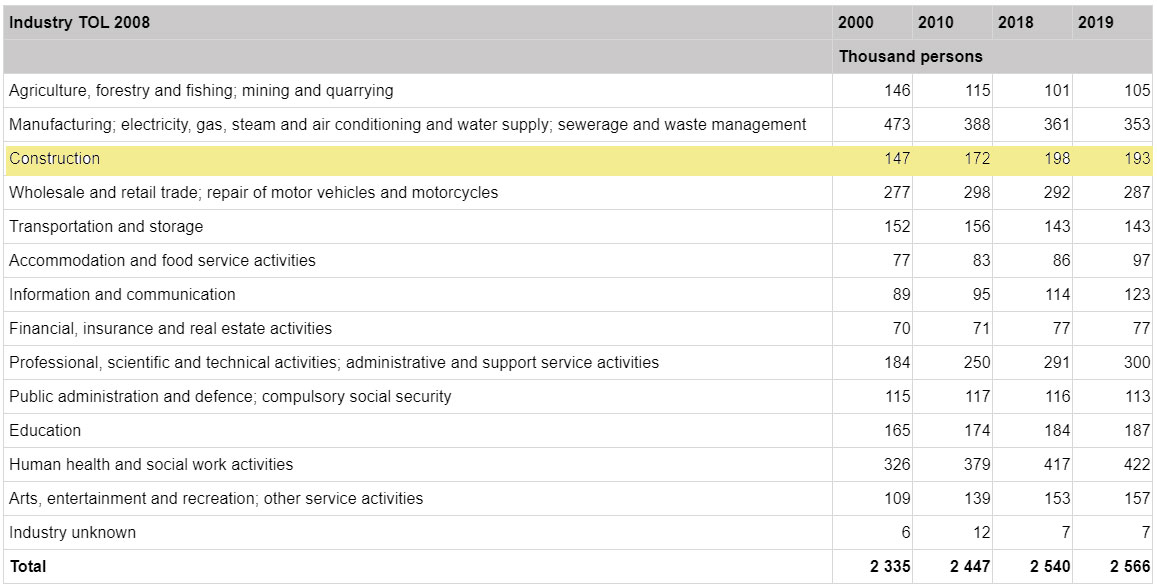Select the 2000 column header
The image size is (1157, 587).
pyautogui.click(x=857, y=21)
